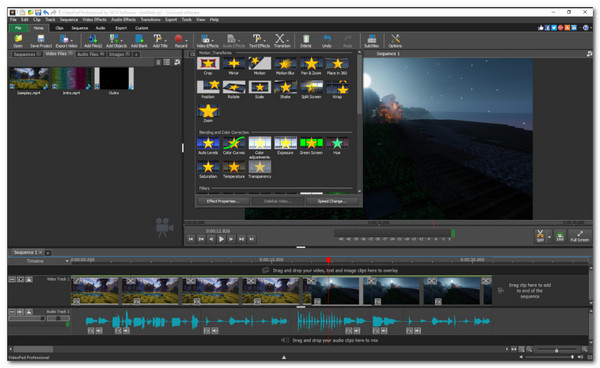
Task: Undo the last action
Action: click(x=326, y=40)
